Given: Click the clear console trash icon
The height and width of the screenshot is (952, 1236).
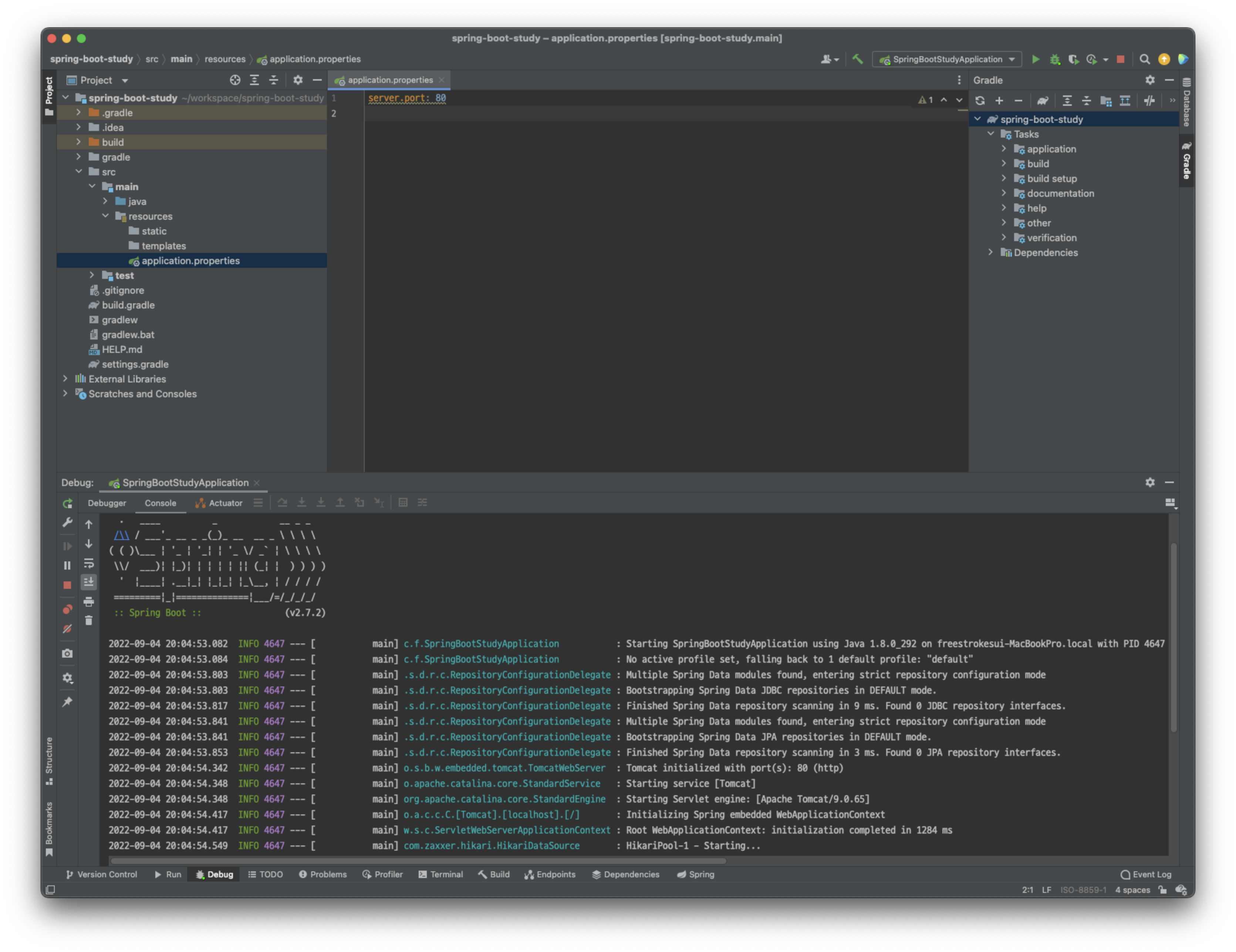Looking at the screenshot, I should tap(89, 621).
